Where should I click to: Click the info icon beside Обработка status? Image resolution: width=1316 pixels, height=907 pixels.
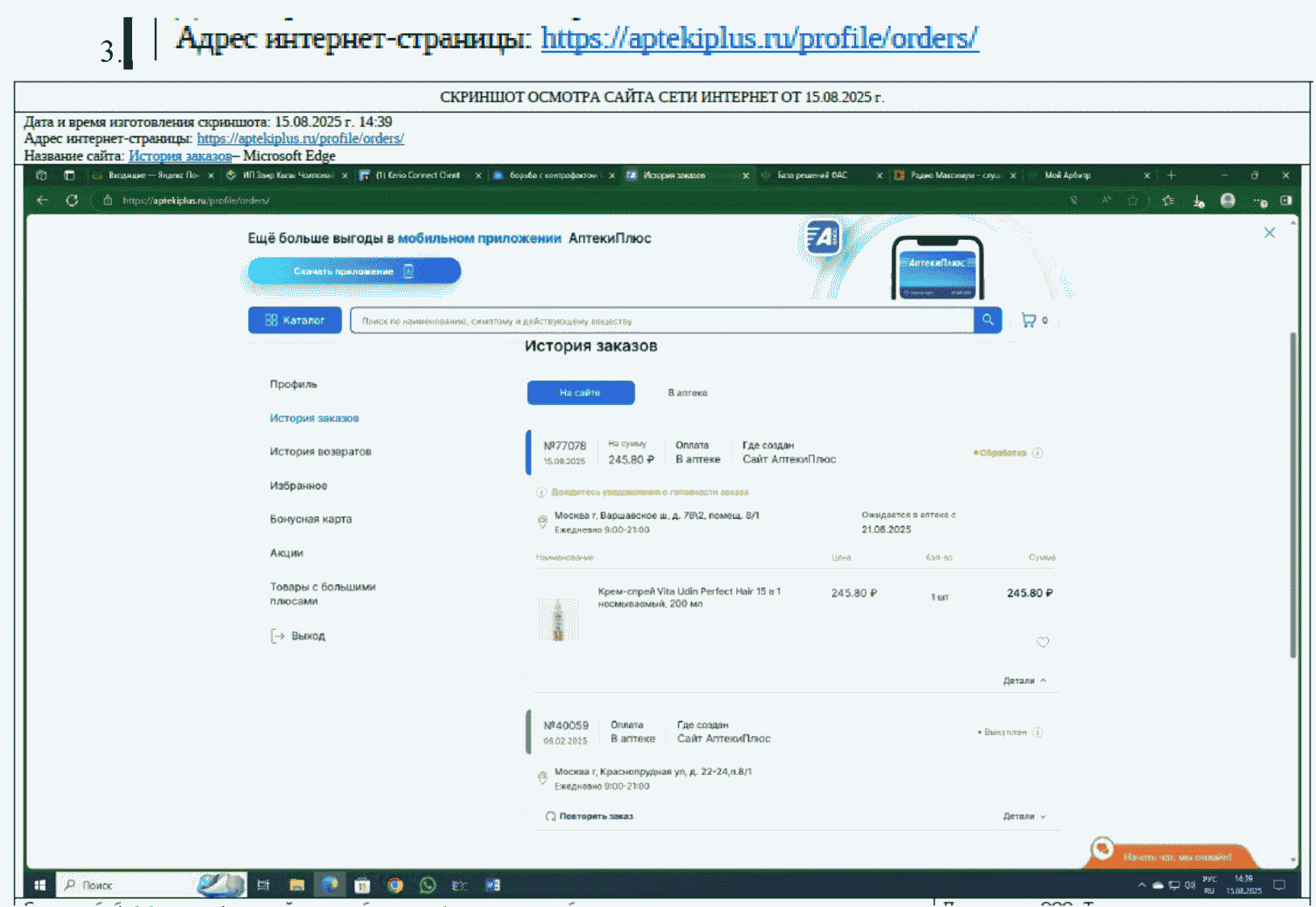[1037, 453]
